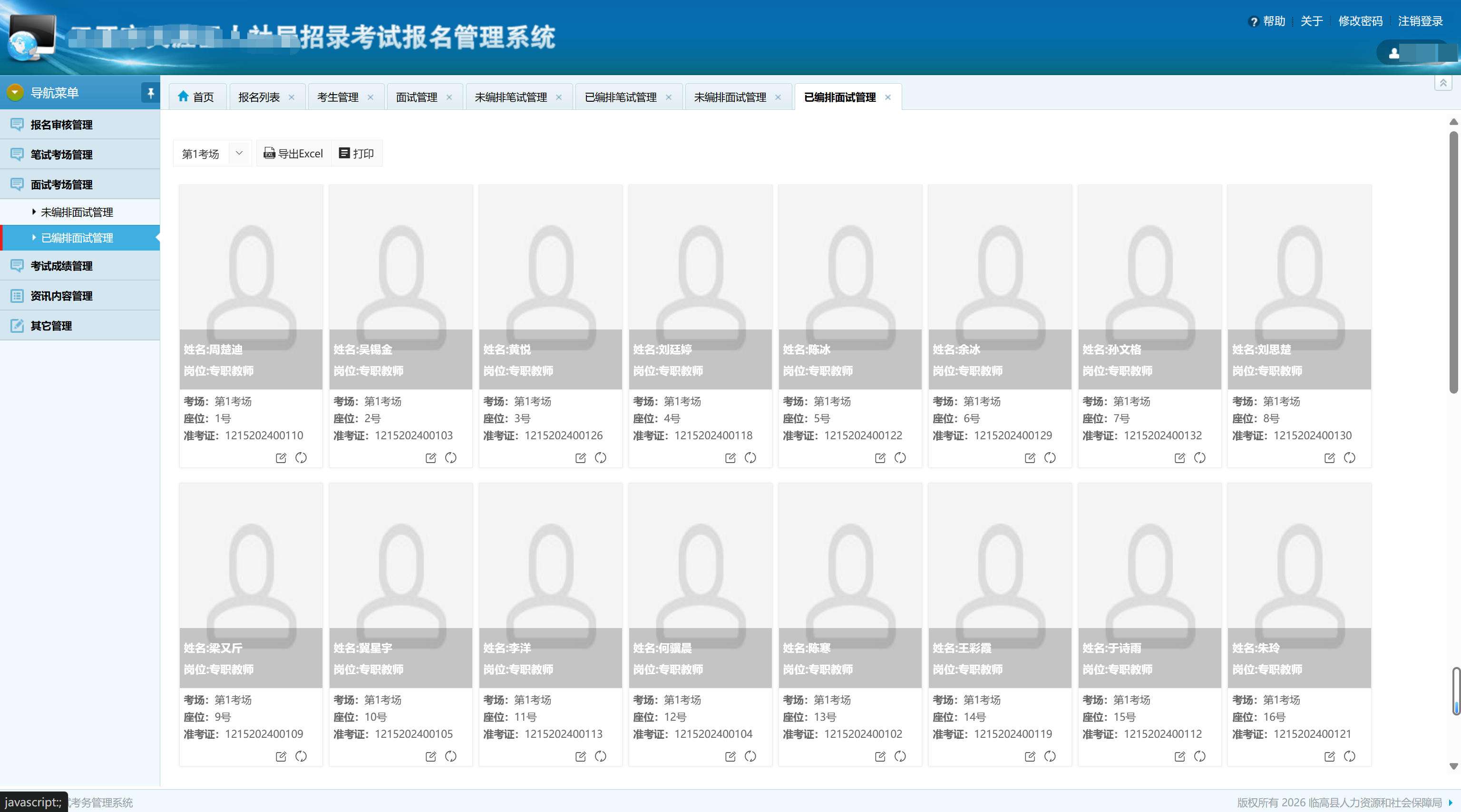Click 注销登录 to log out
Viewport: 1461px width, 812px height.
[x=1420, y=21]
